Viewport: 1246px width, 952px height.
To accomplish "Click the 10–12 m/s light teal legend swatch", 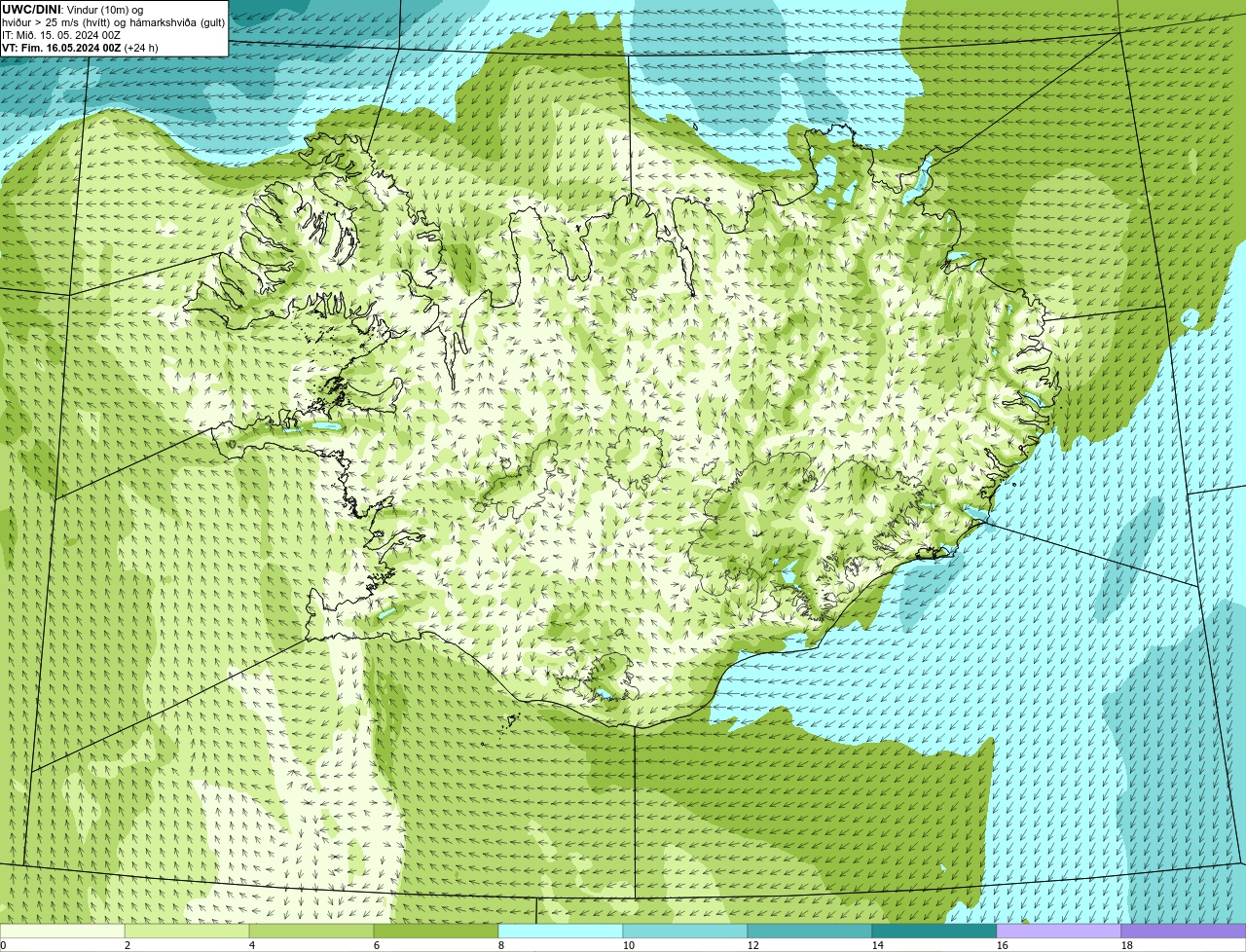I will [685, 931].
